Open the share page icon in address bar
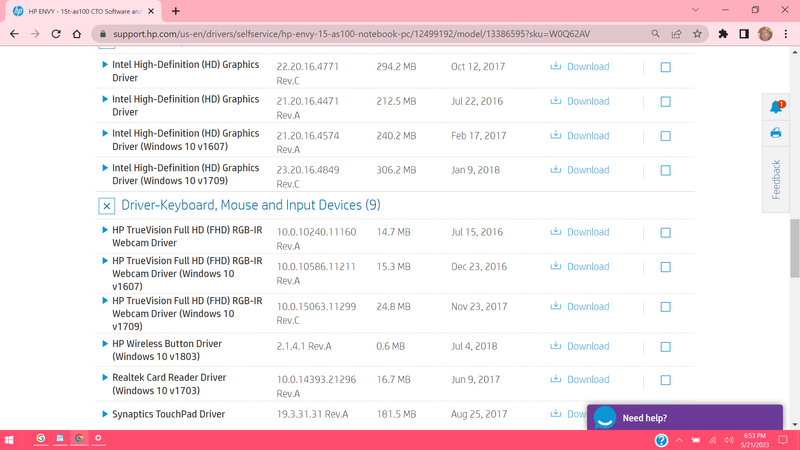The image size is (800, 450). (x=677, y=34)
